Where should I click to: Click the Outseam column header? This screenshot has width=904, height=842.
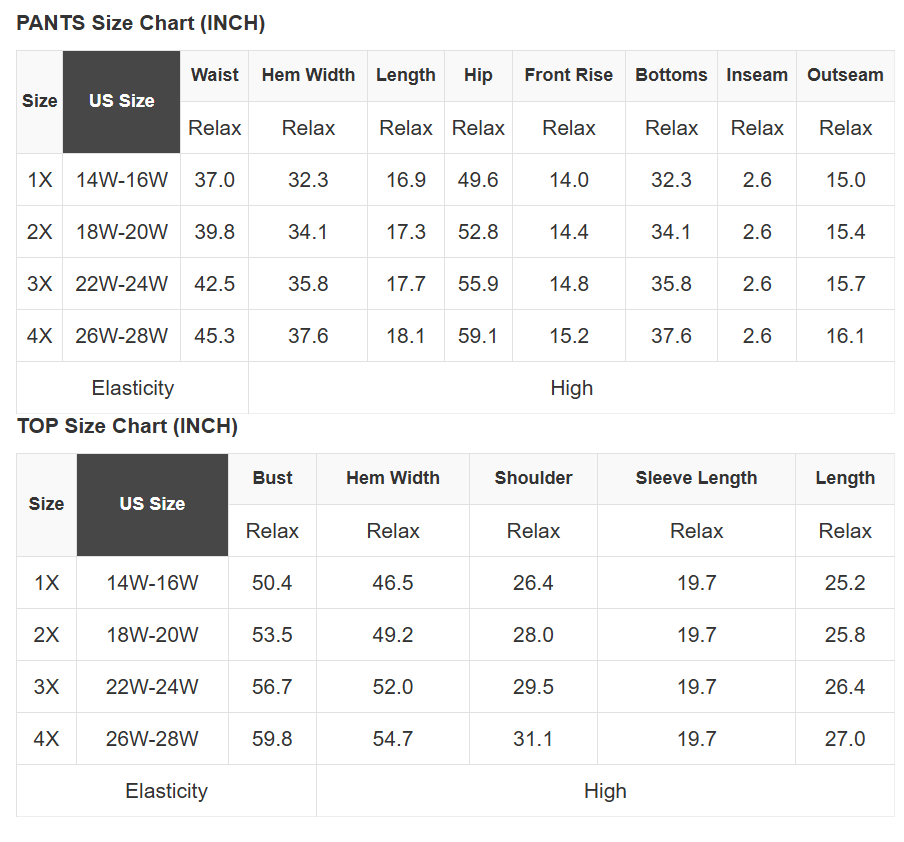click(845, 75)
